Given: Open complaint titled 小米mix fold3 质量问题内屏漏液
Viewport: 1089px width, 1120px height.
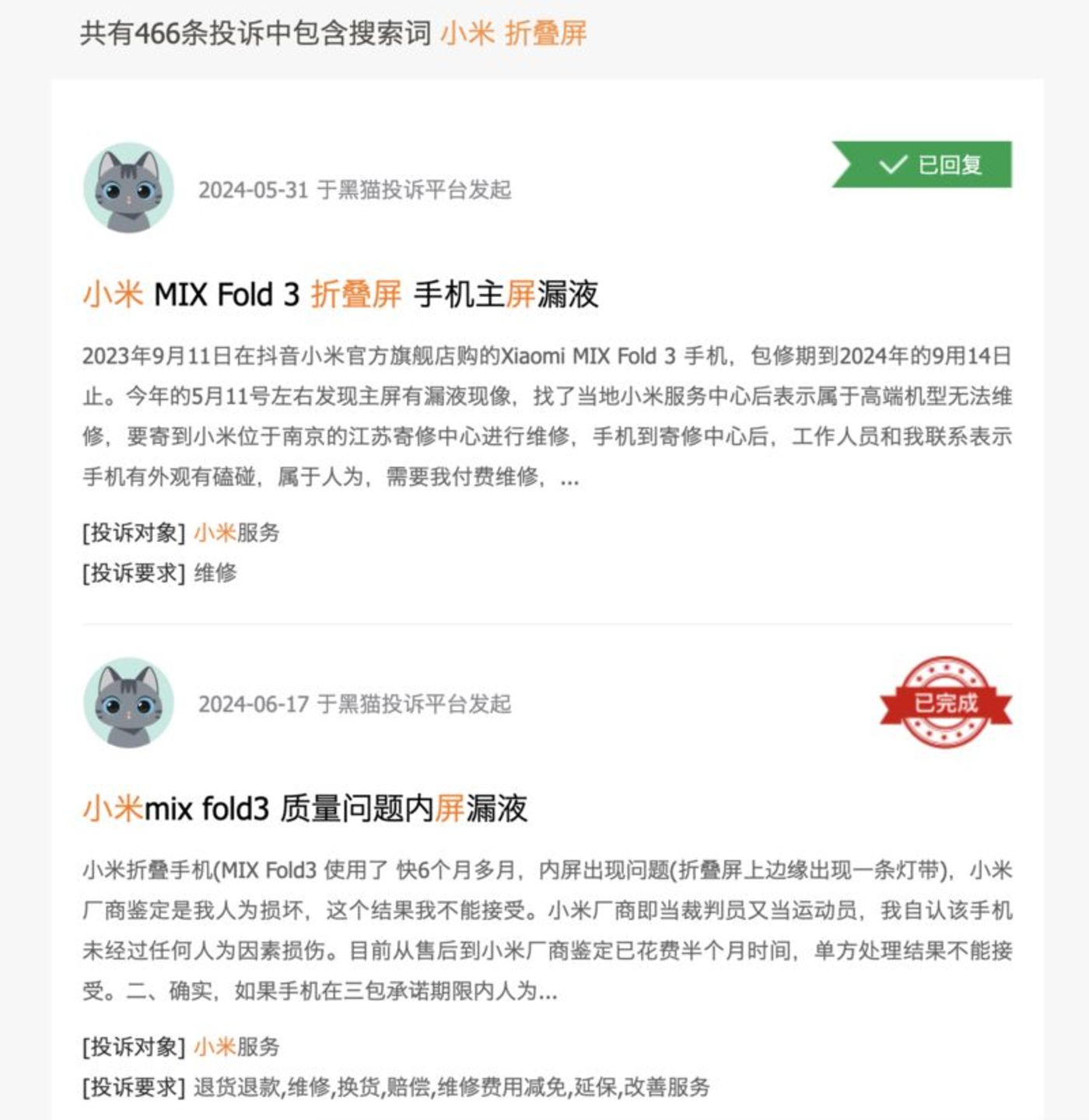Looking at the screenshot, I should (305, 809).
